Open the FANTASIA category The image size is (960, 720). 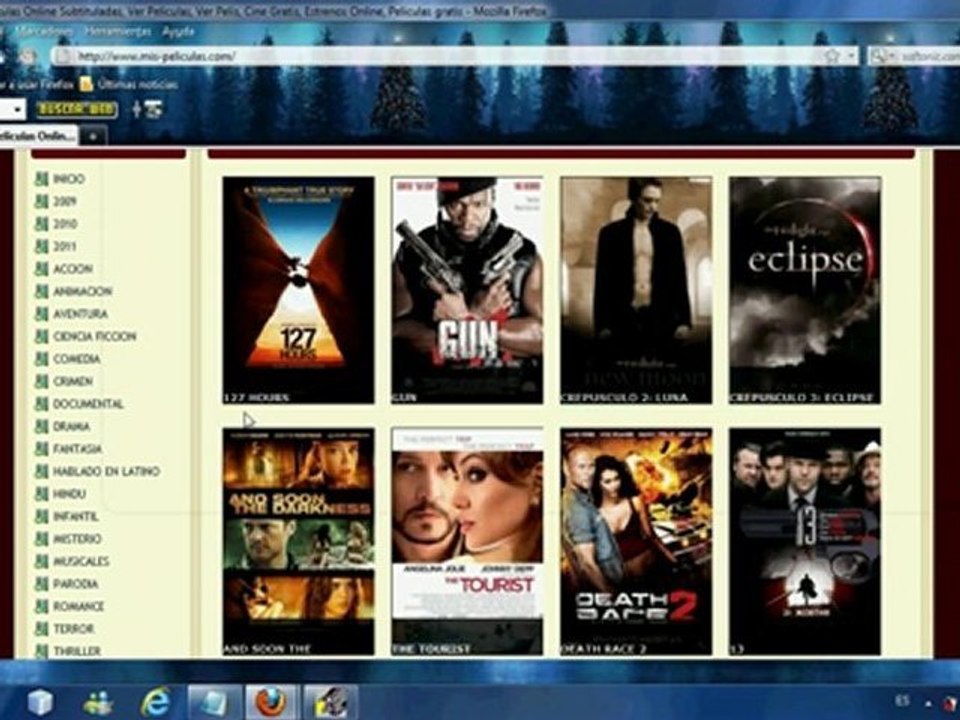[77, 449]
